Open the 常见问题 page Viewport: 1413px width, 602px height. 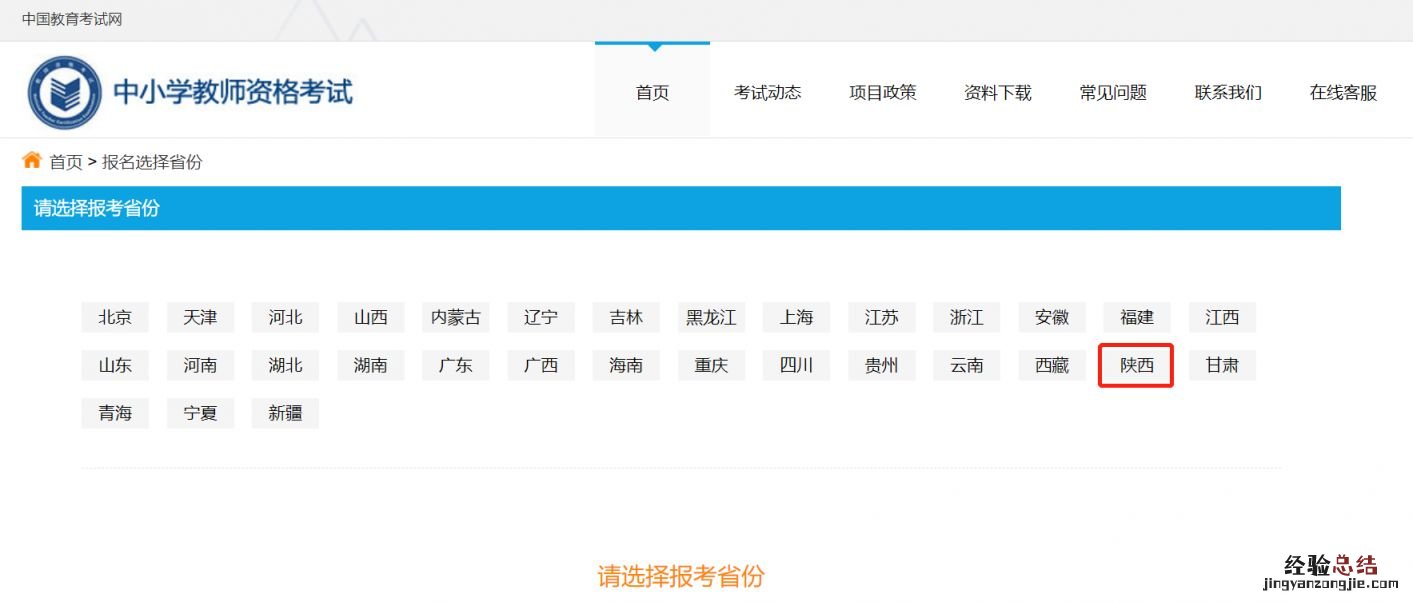coord(1112,93)
